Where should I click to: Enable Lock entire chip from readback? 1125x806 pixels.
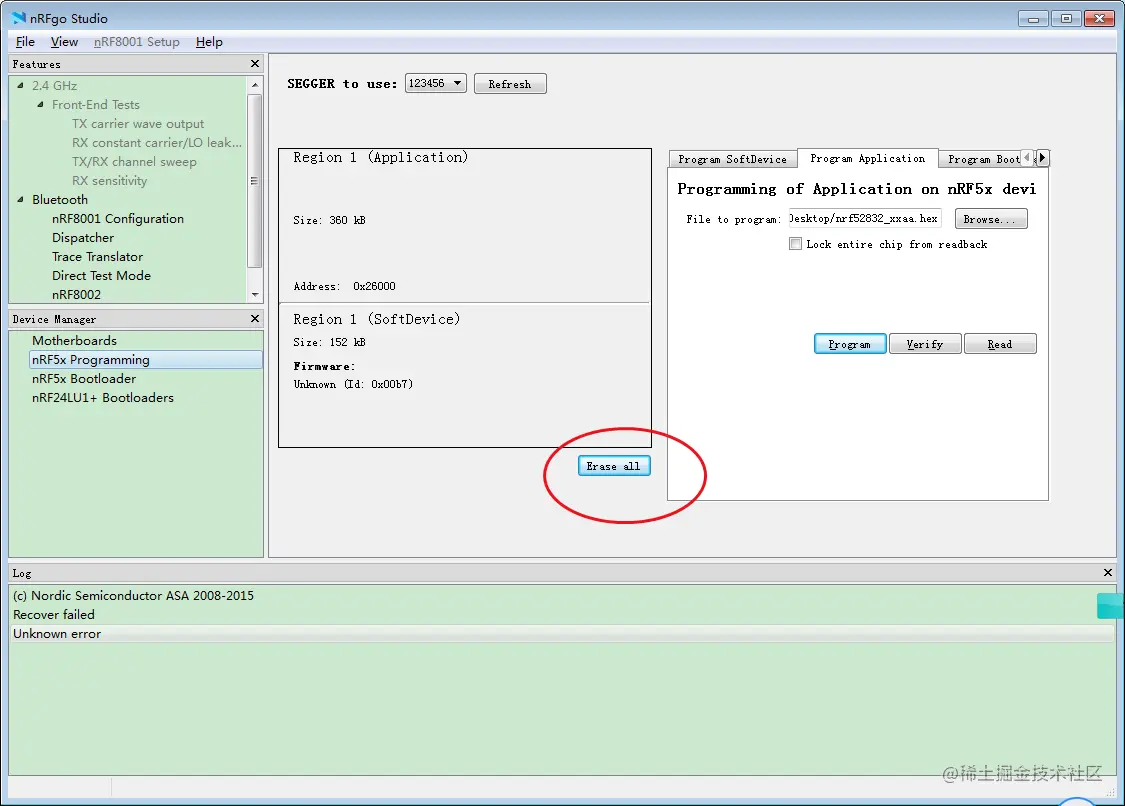[795, 244]
